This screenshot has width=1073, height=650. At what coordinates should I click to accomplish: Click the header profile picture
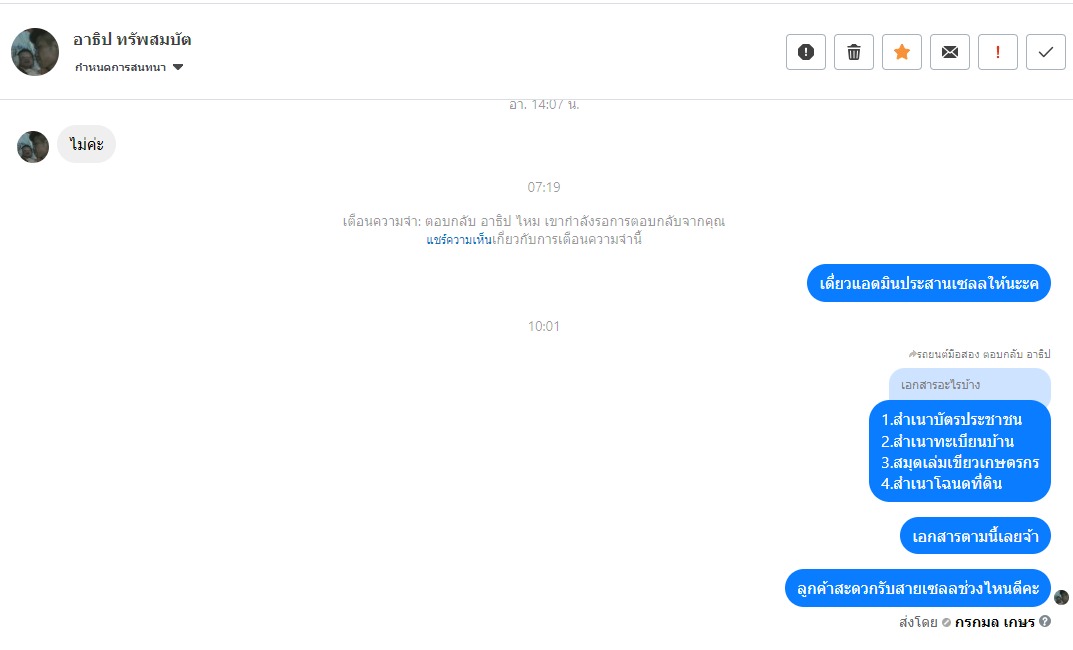(35, 52)
